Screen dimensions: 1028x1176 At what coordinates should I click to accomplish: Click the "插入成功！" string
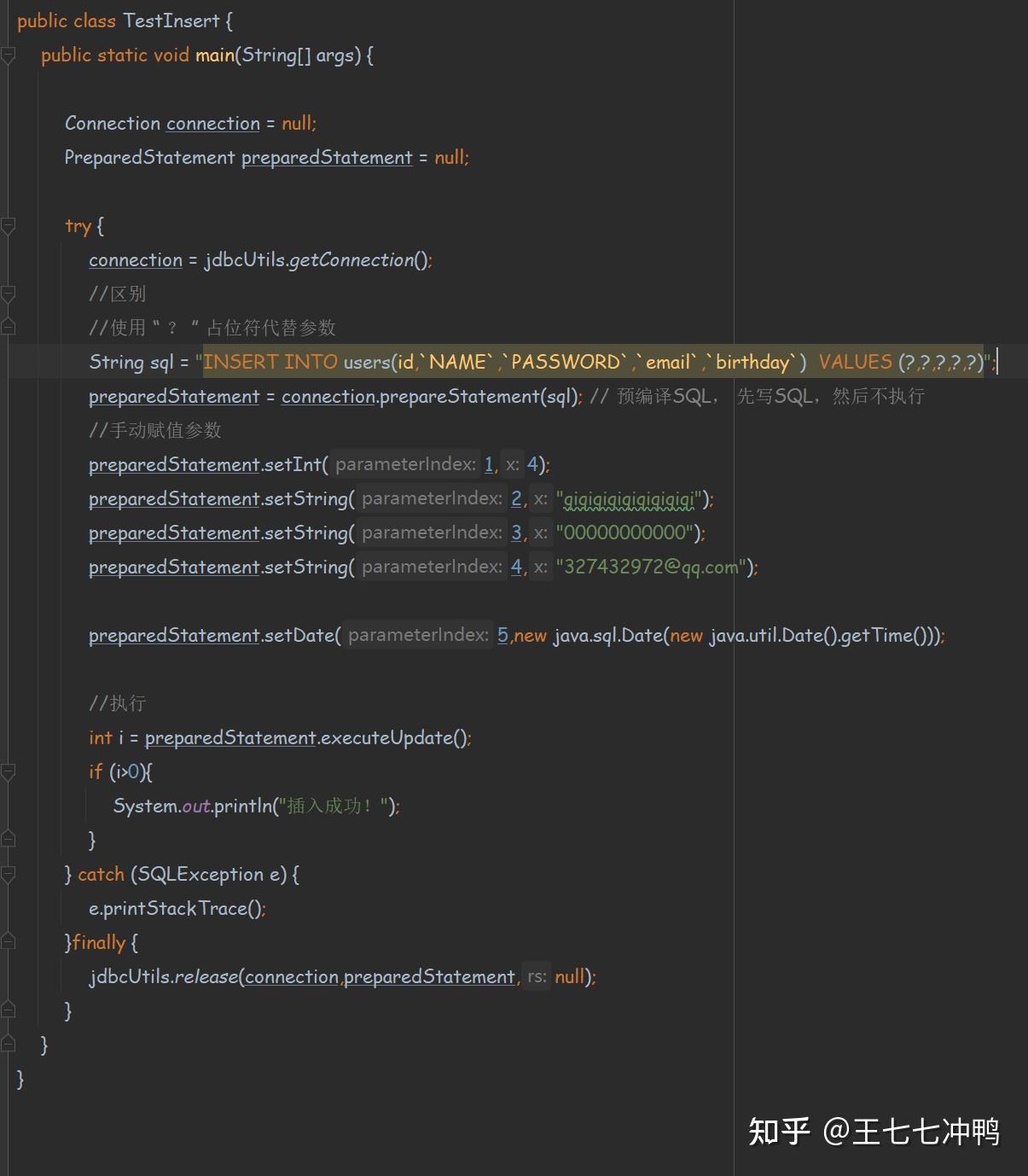point(334,806)
